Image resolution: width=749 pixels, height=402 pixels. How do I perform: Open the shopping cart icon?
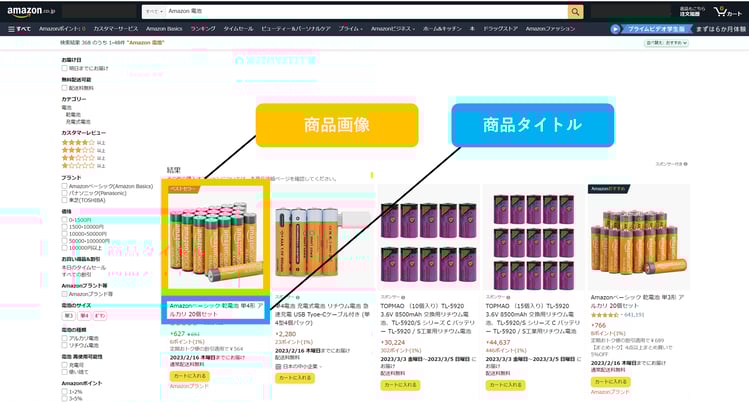click(727, 12)
